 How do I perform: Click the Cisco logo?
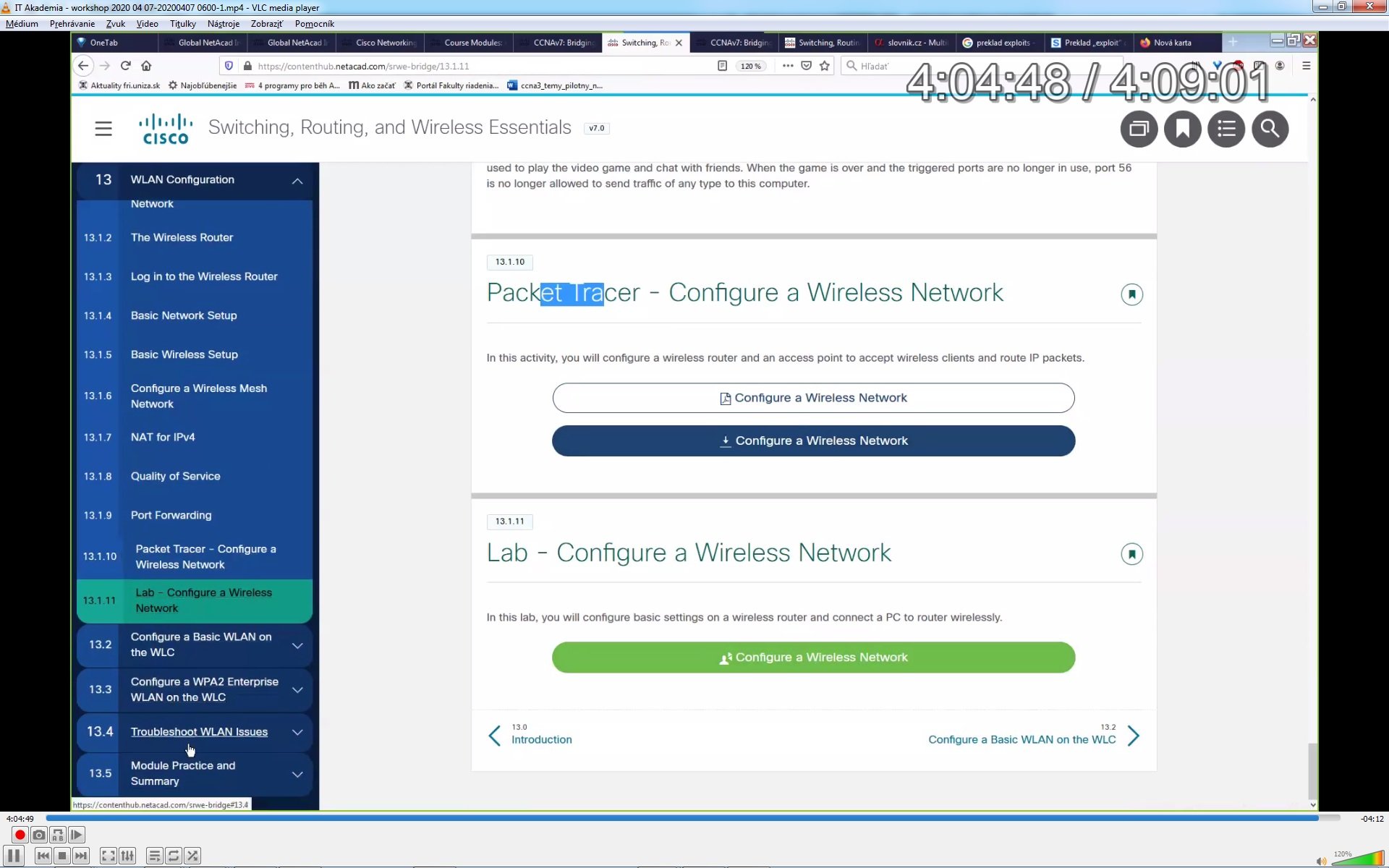pyautogui.click(x=166, y=128)
